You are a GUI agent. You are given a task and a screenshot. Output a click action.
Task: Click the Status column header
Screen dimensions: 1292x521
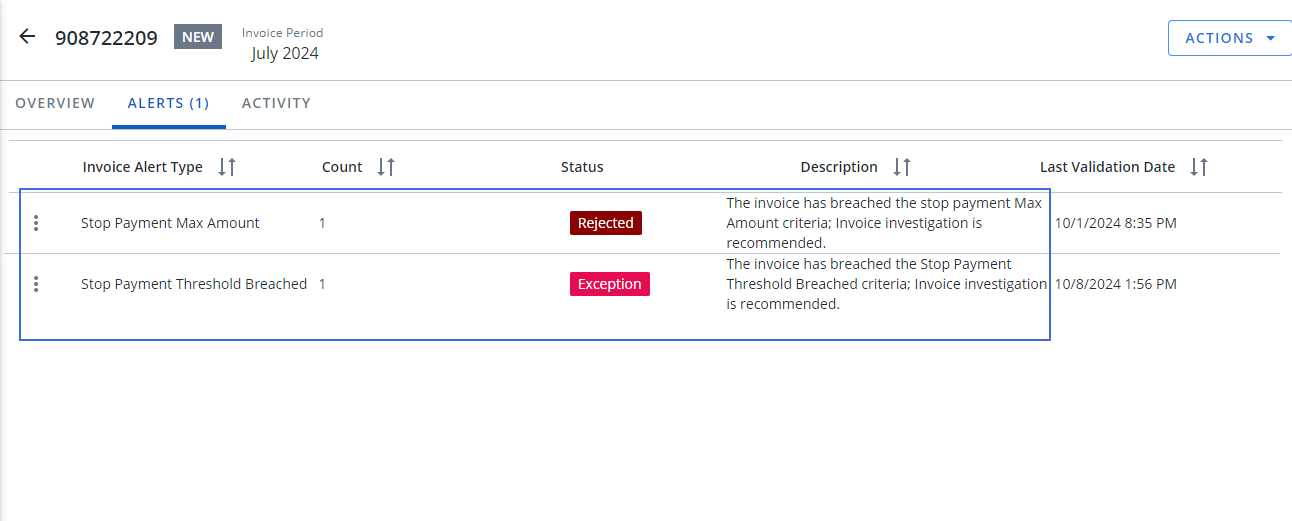pos(582,167)
